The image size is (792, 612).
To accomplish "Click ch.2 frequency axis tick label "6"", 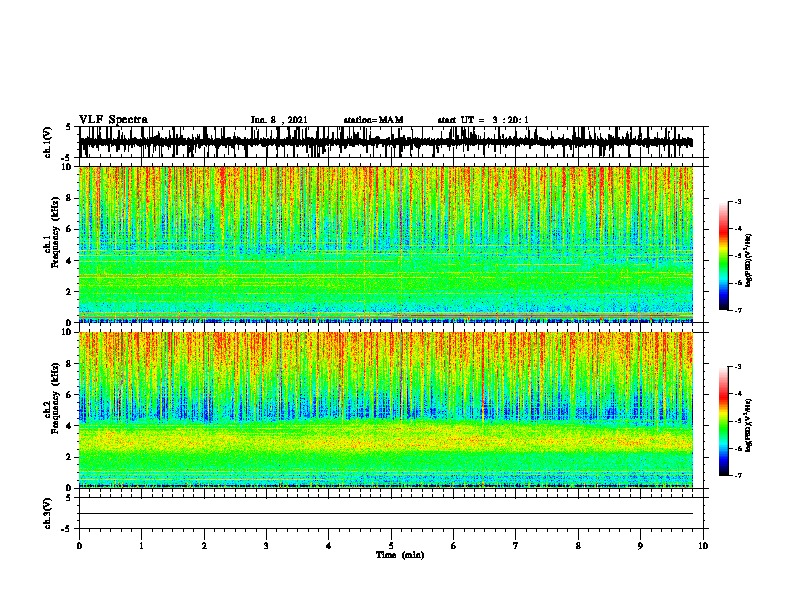I will (70, 395).
